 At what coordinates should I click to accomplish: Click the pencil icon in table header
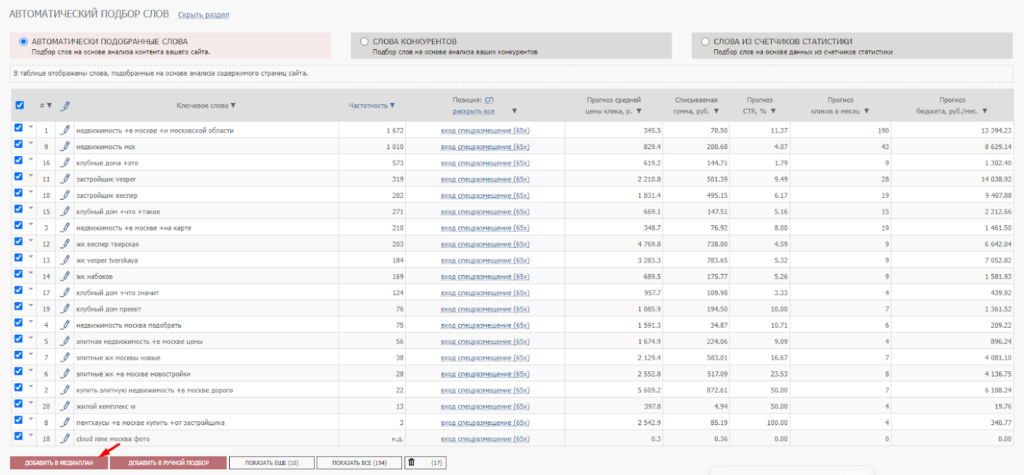coord(65,105)
